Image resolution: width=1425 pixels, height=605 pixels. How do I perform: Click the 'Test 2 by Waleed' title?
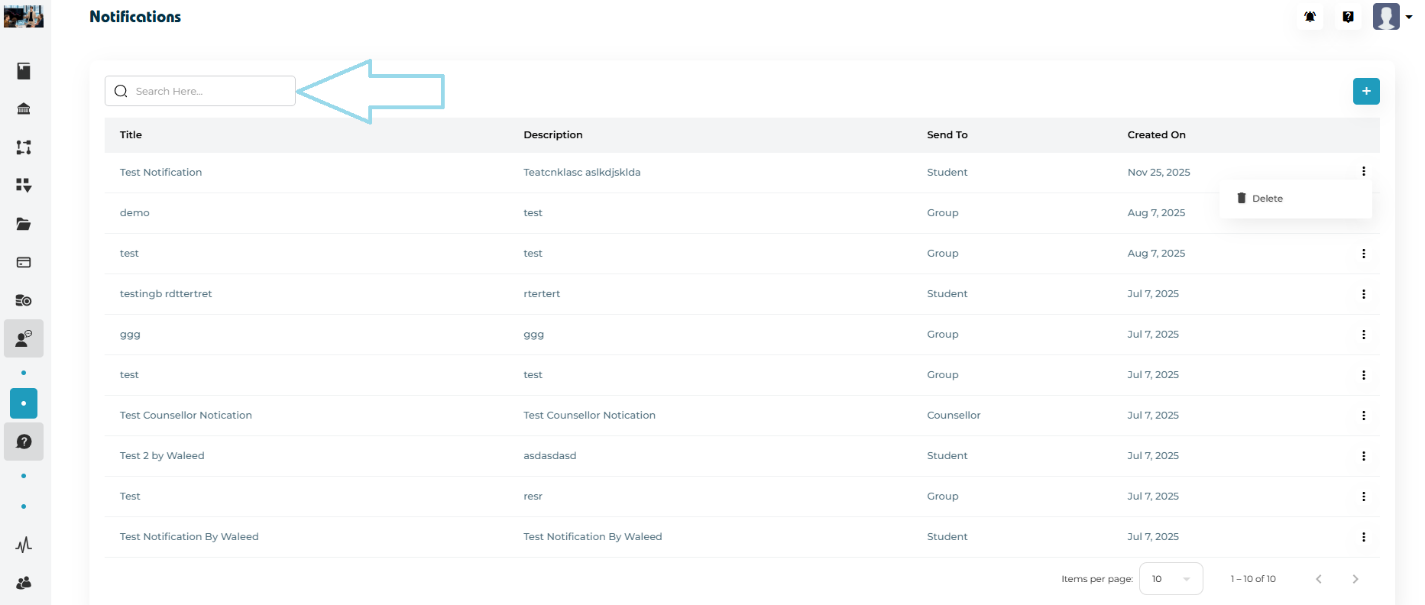(162, 456)
